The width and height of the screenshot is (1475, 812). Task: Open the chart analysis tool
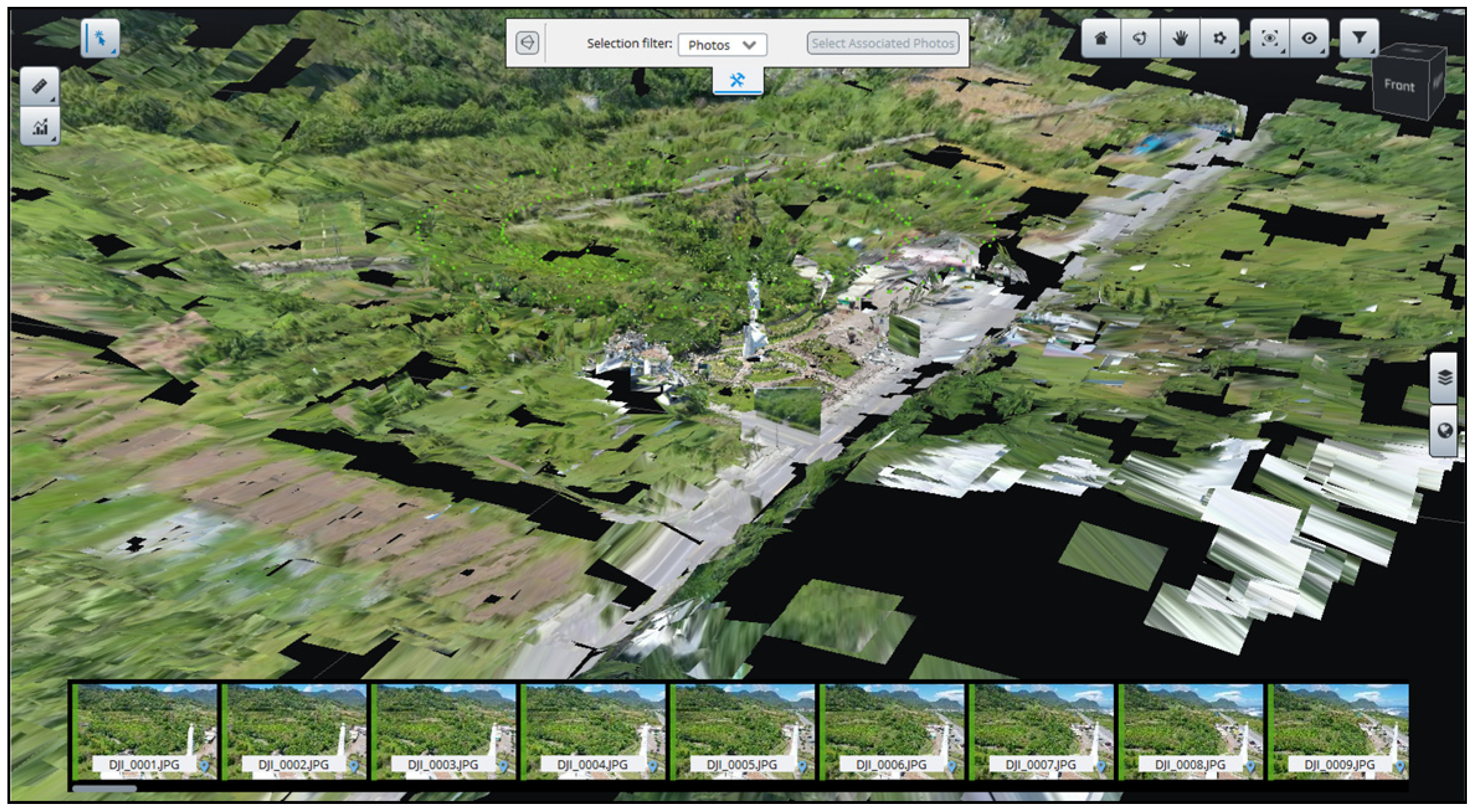point(40,127)
